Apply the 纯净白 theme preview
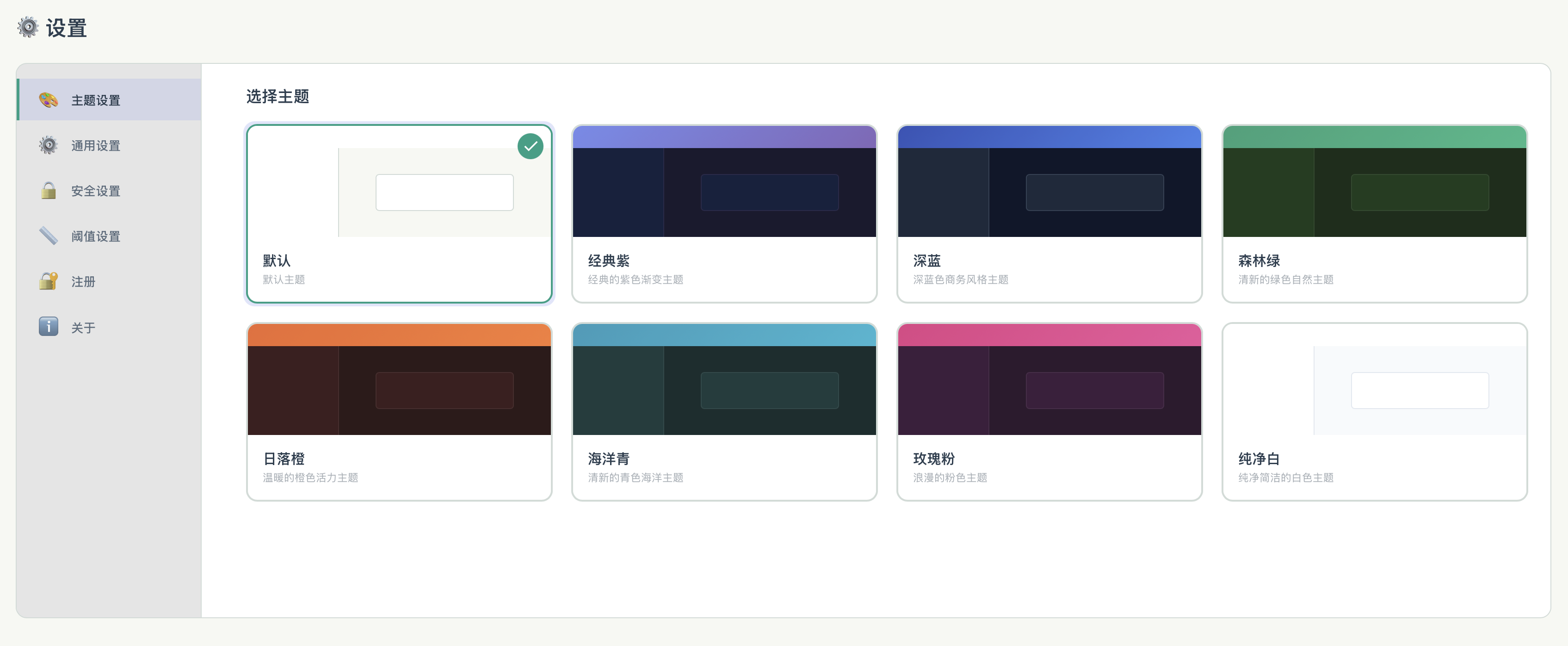The image size is (1568, 646). click(1375, 379)
